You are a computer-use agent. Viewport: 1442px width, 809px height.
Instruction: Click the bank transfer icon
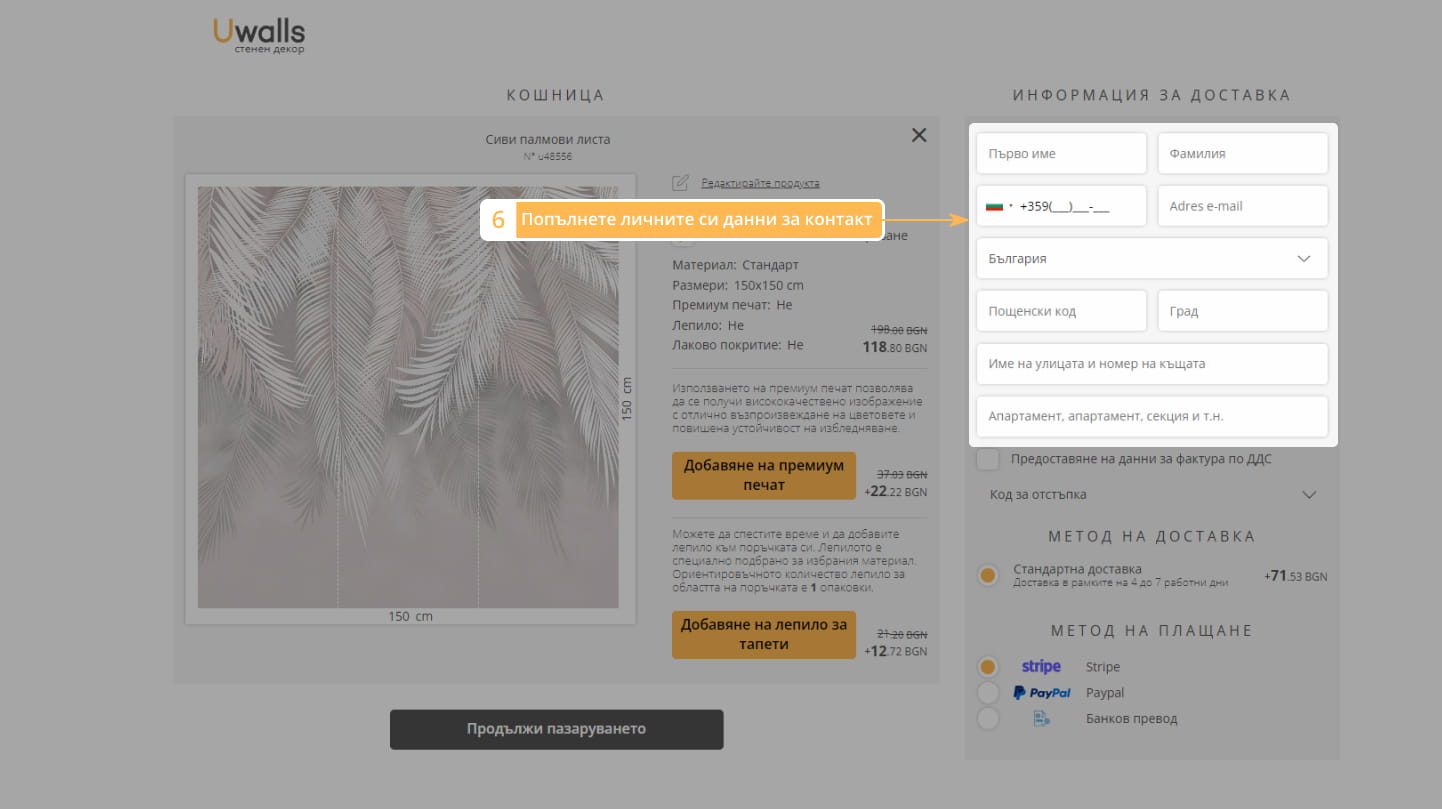[x=1041, y=719]
